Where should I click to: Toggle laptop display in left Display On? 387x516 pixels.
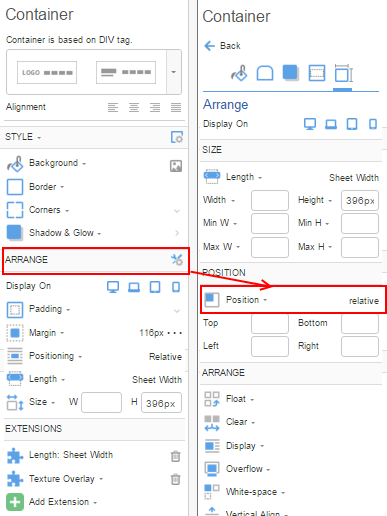click(x=134, y=287)
